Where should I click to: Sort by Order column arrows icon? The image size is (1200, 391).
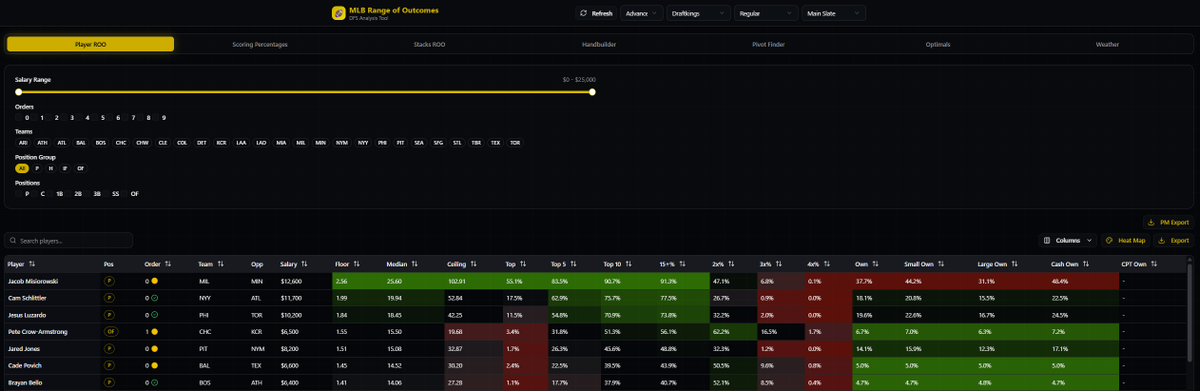click(x=168, y=264)
